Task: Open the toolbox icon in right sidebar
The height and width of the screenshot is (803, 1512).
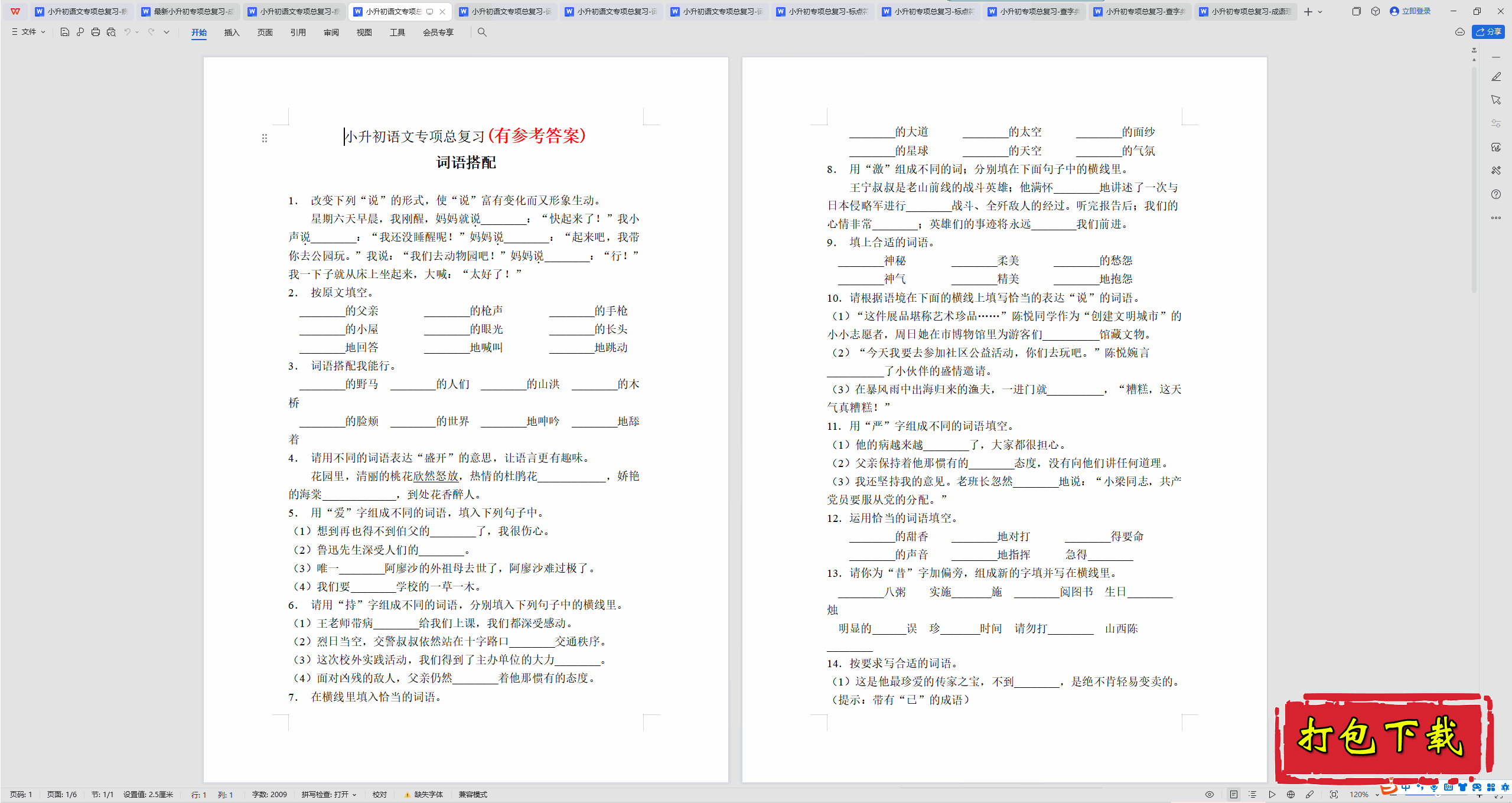Action: pyautogui.click(x=1496, y=171)
